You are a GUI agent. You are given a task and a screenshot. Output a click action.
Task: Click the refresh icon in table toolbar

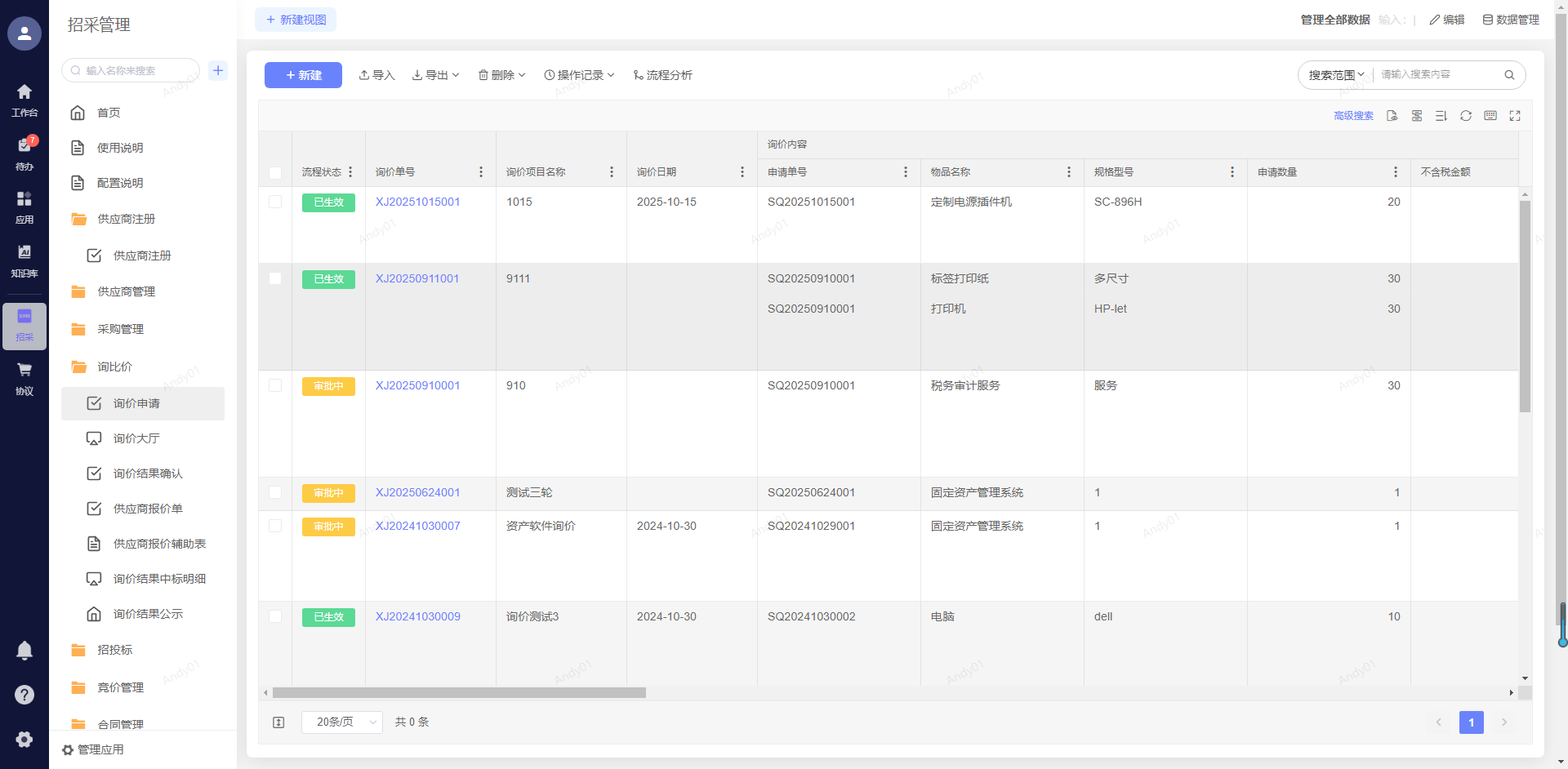(x=1466, y=116)
